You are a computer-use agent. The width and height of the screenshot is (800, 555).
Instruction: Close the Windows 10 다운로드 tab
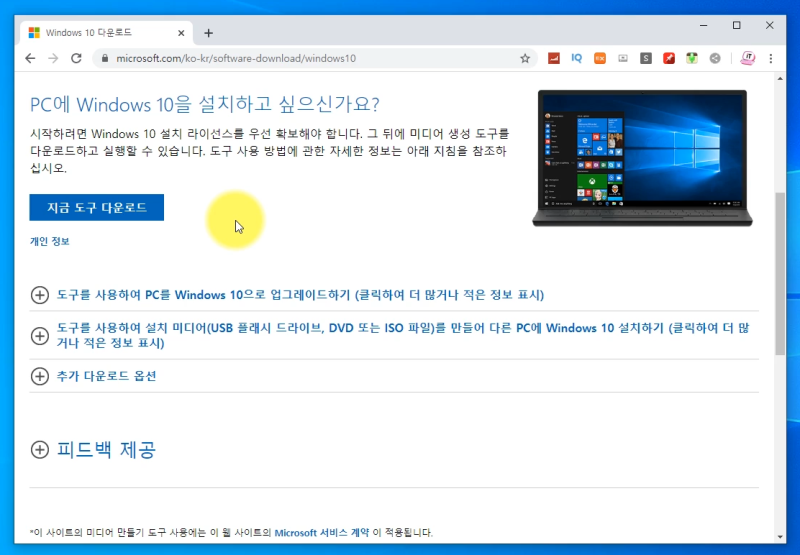pyautogui.click(x=181, y=33)
